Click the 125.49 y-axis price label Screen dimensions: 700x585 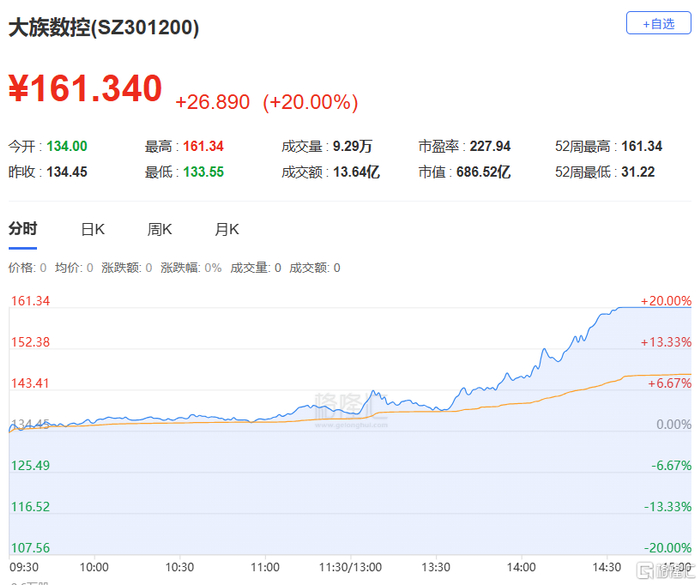(x=30, y=466)
